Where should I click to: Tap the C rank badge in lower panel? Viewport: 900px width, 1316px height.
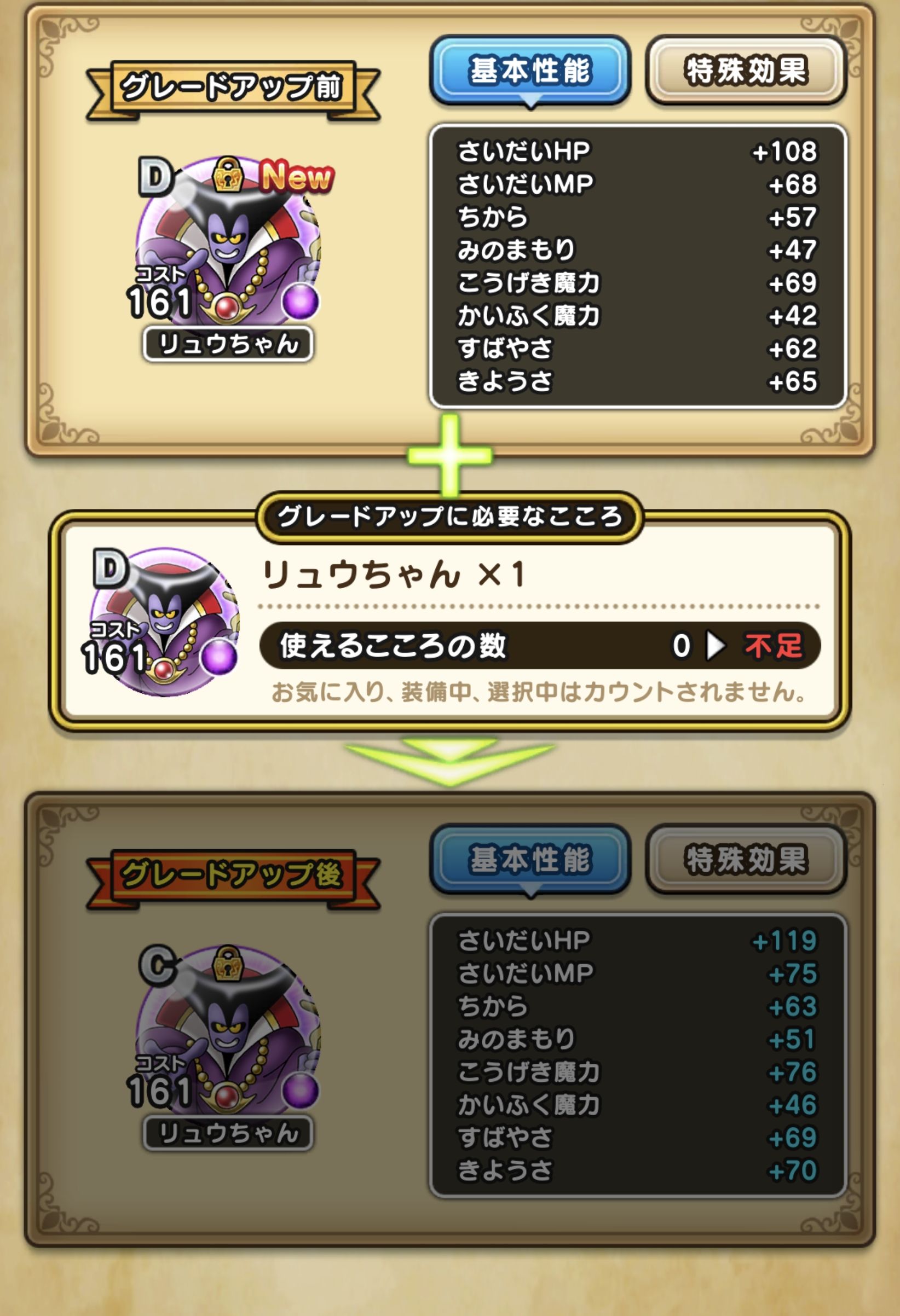(157, 965)
